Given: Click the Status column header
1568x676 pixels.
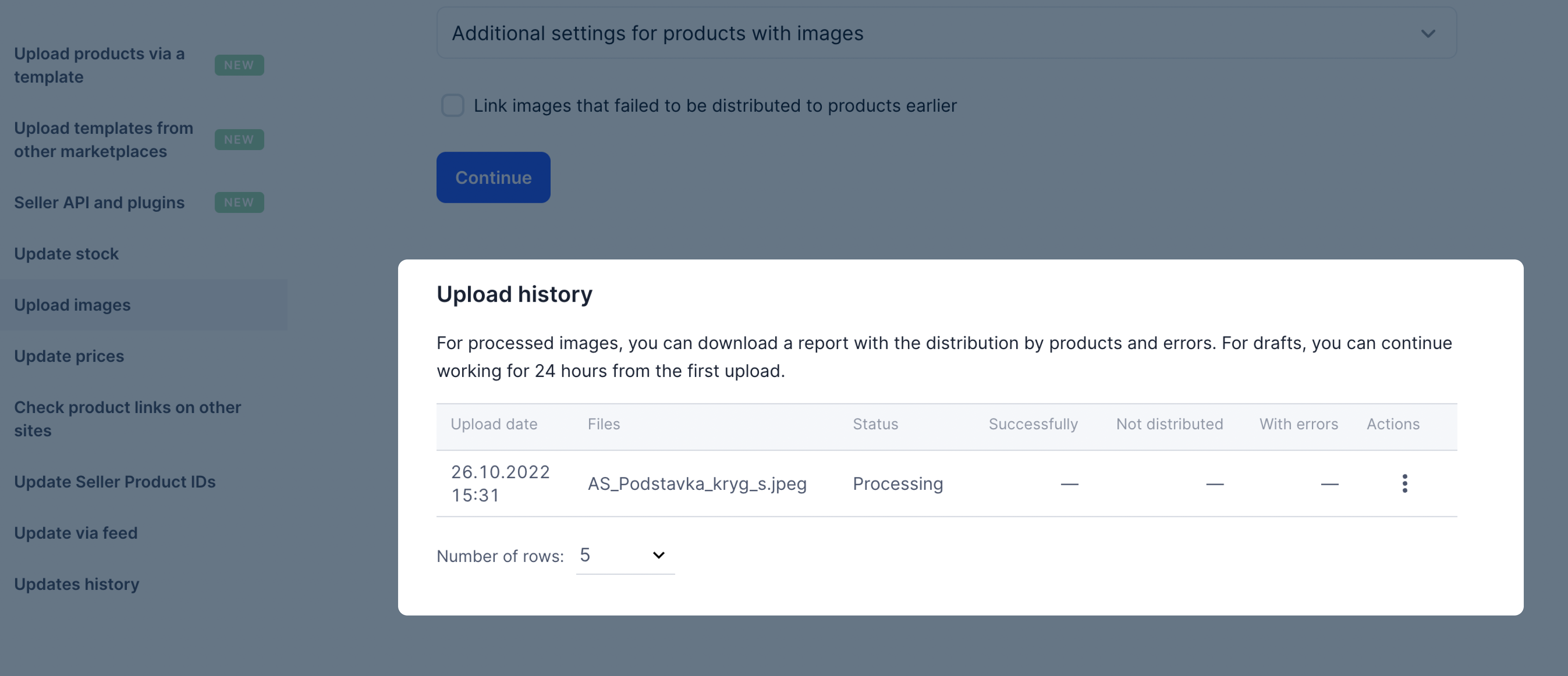Looking at the screenshot, I should coord(875,424).
